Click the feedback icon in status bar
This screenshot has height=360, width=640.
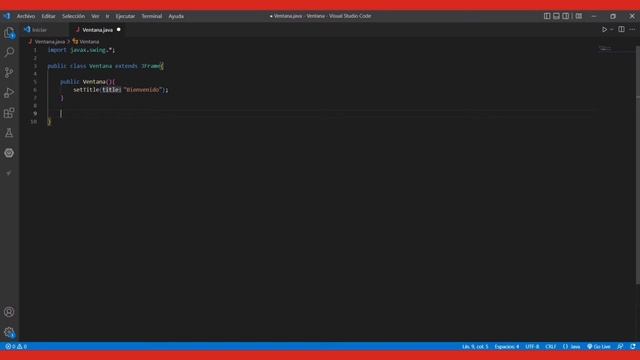[x=620, y=347]
